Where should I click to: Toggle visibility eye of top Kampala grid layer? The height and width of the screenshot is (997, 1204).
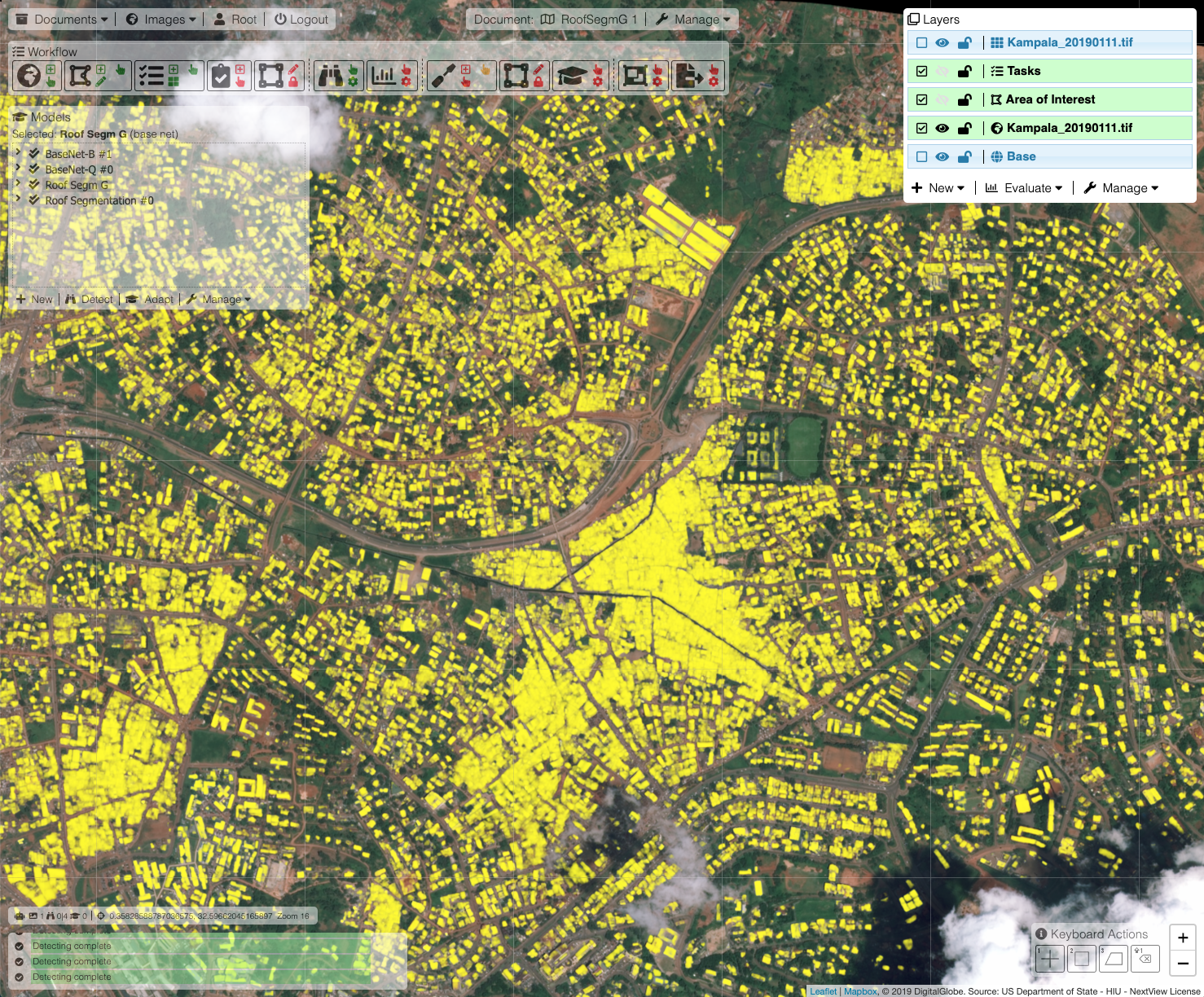pos(943,42)
